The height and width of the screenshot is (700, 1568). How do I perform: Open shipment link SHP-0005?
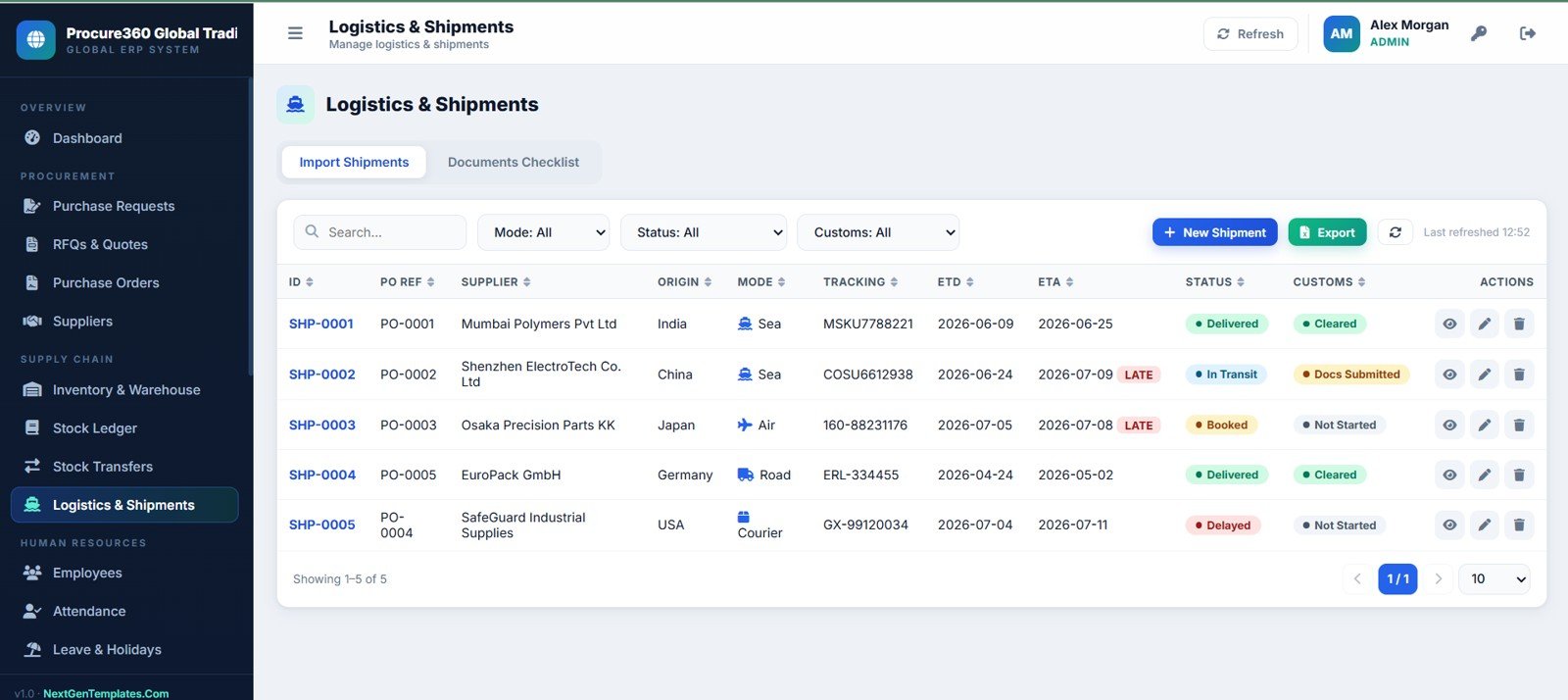click(322, 525)
